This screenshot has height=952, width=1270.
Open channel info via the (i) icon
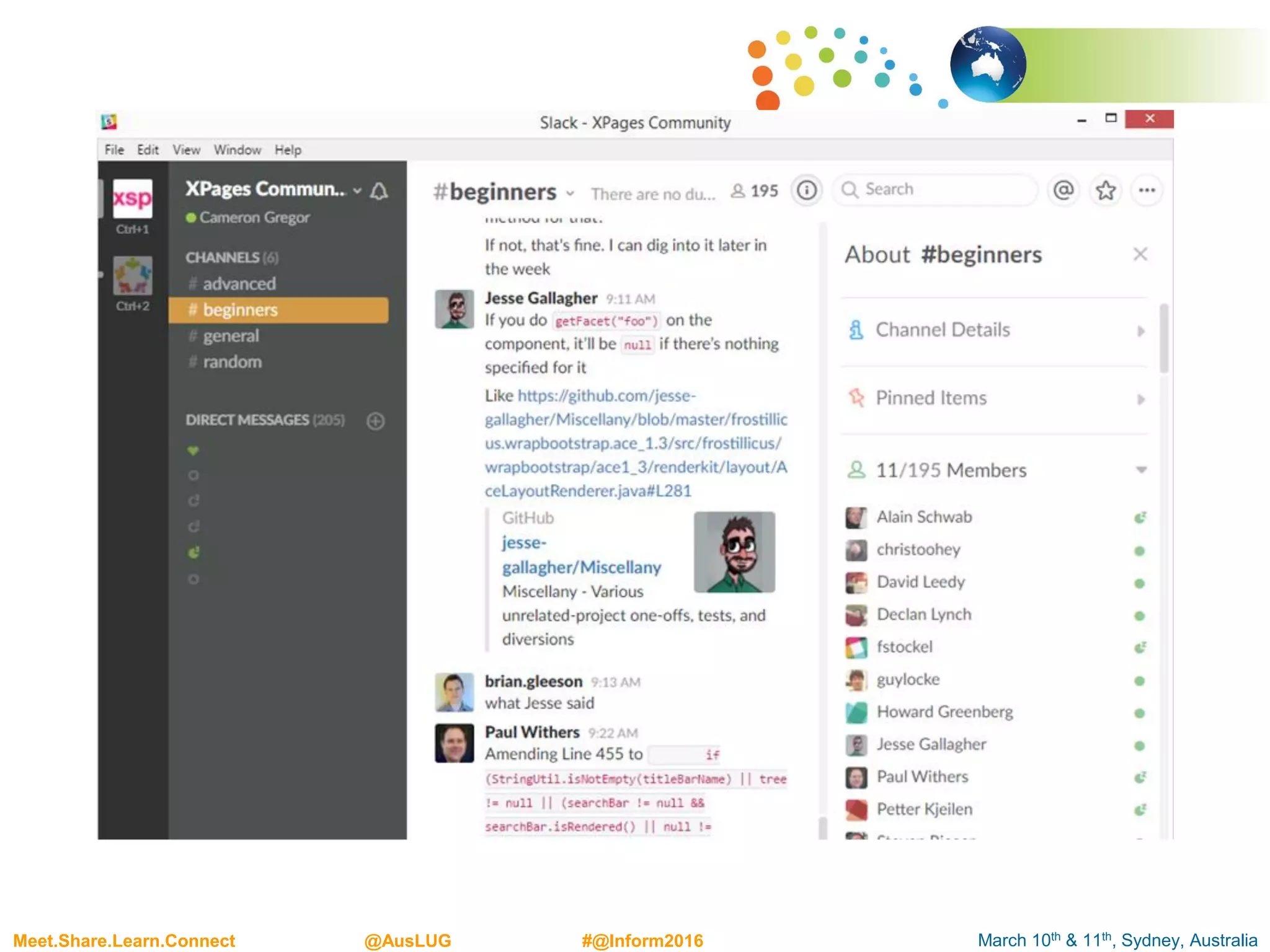pyautogui.click(x=806, y=190)
